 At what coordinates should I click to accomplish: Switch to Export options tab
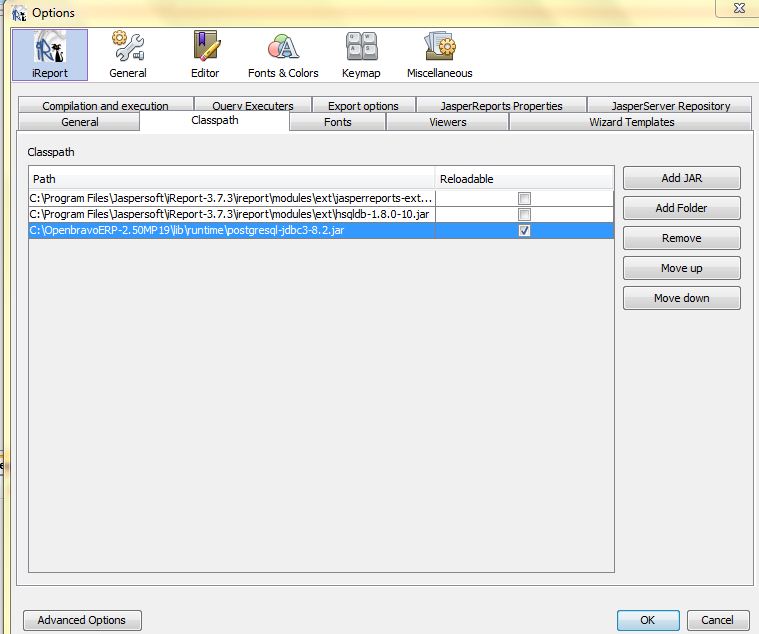pyautogui.click(x=363, y=105)
